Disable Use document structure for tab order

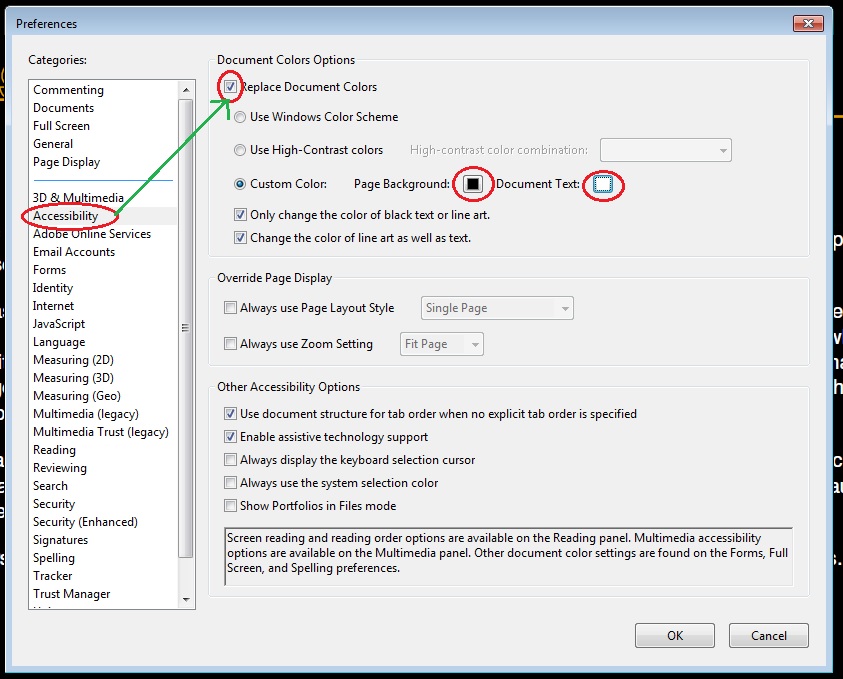[230, 414]
